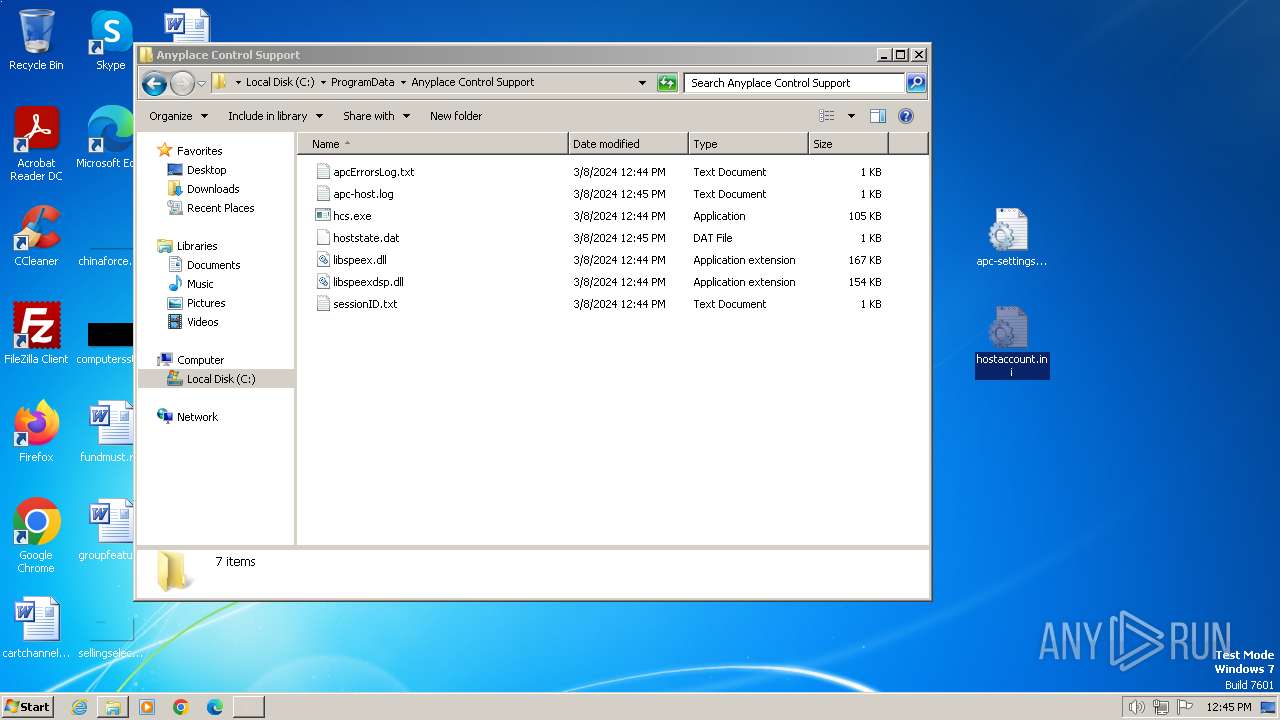Select Pictures library
The image size is (1280, 720).
[206, 303]
